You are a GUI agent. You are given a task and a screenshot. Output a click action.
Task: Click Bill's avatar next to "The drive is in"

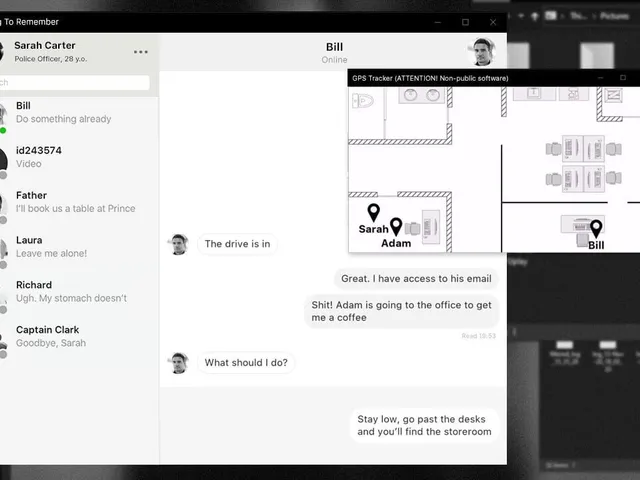coord(180,244)
